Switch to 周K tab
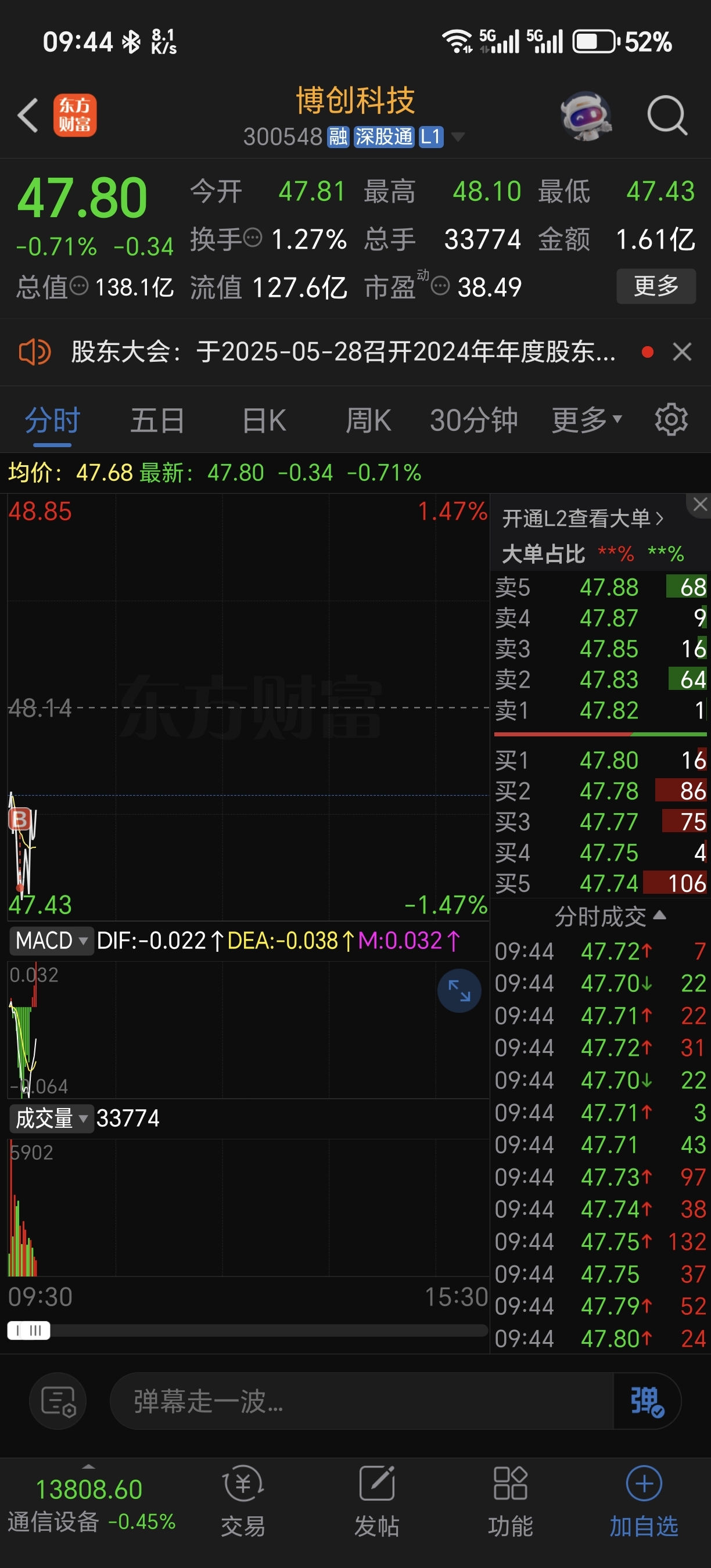This screenshot has height=1568, width=711. click(x=368, y=420)
